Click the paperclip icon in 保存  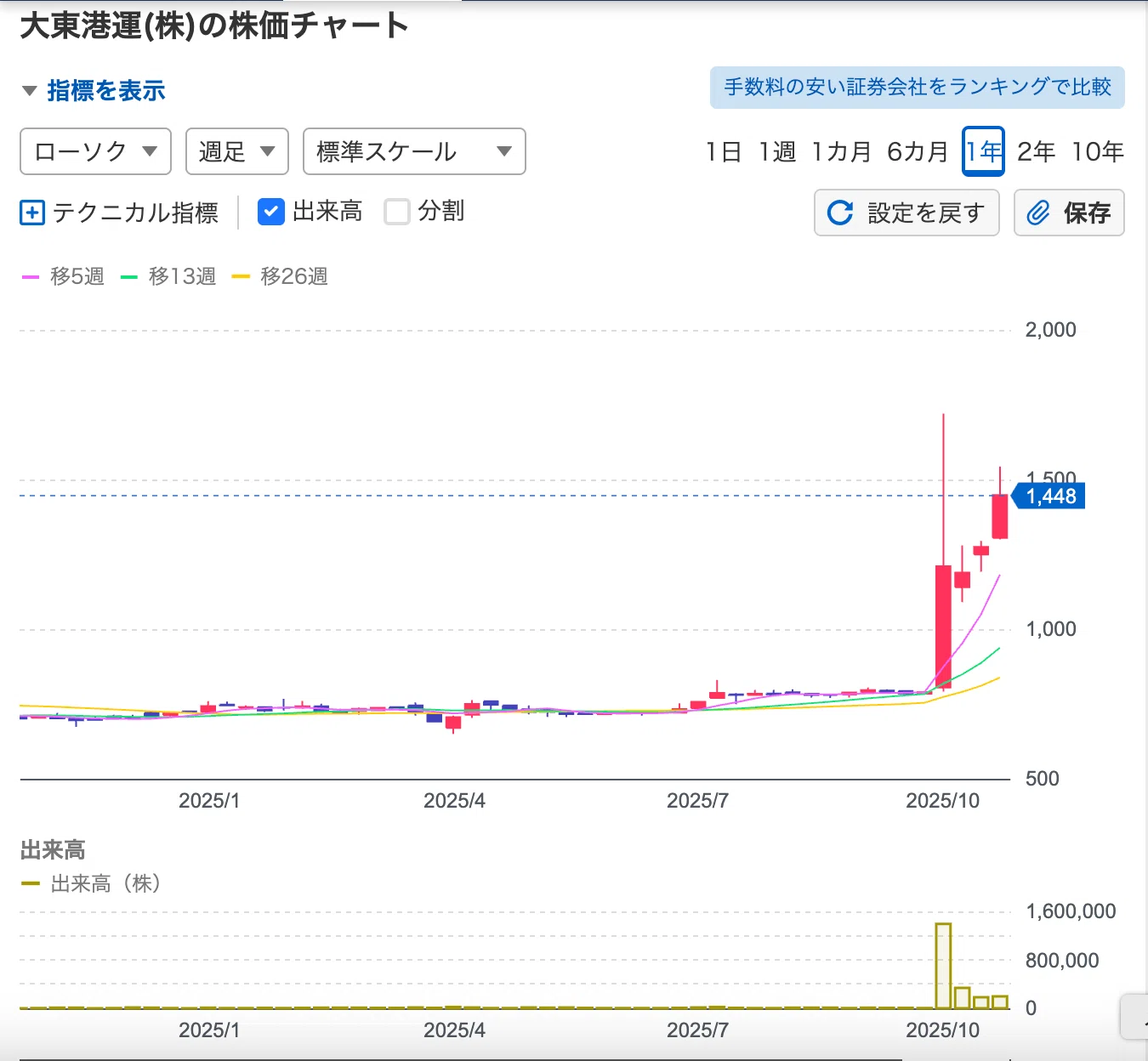coord(1038,213)
